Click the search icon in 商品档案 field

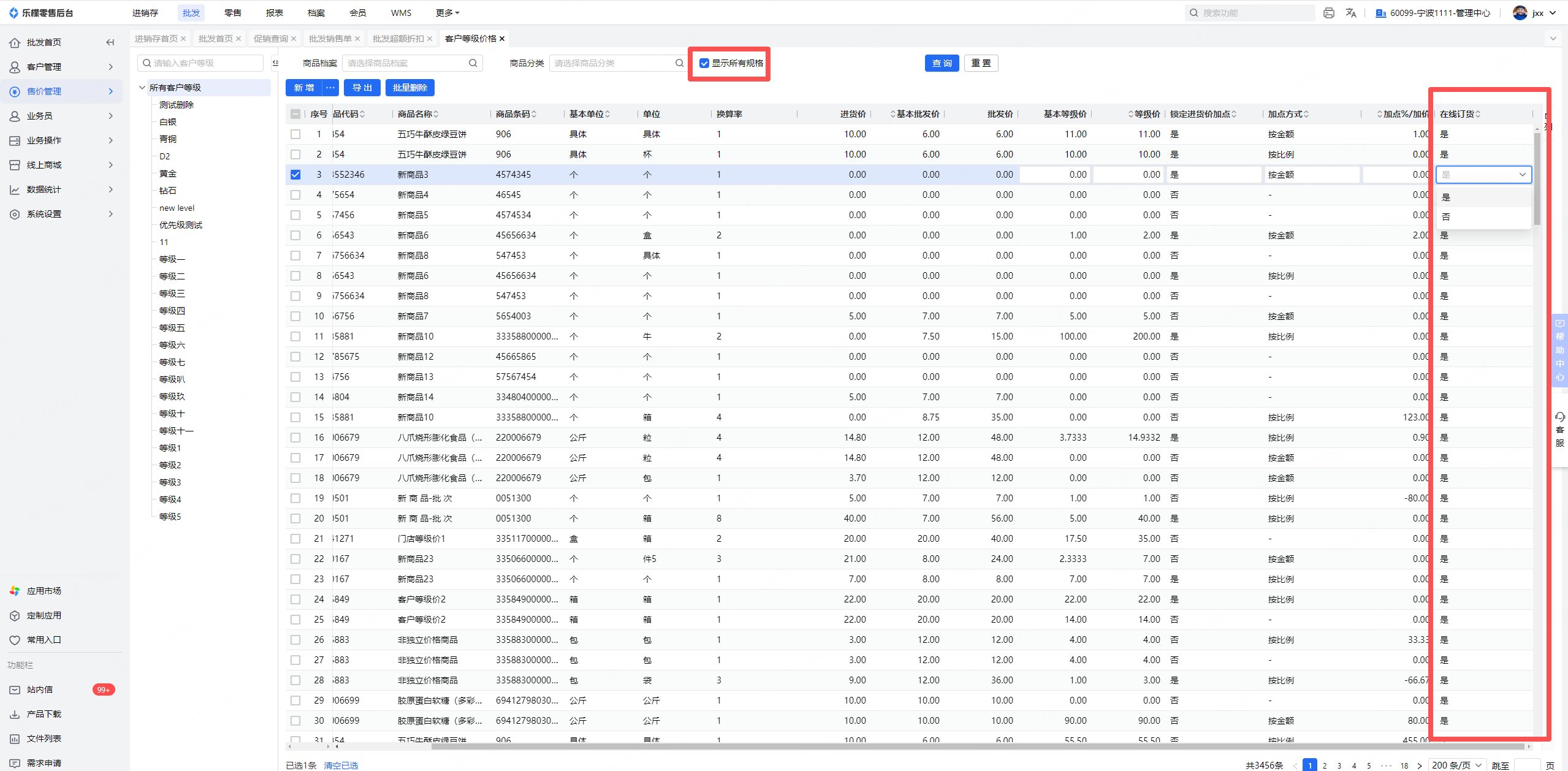point(473,63)
